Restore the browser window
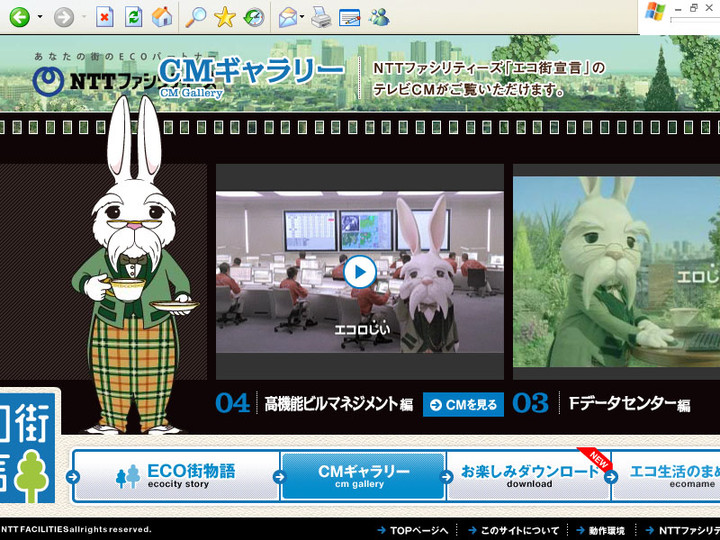720x540 pixels. click(693, 8)
